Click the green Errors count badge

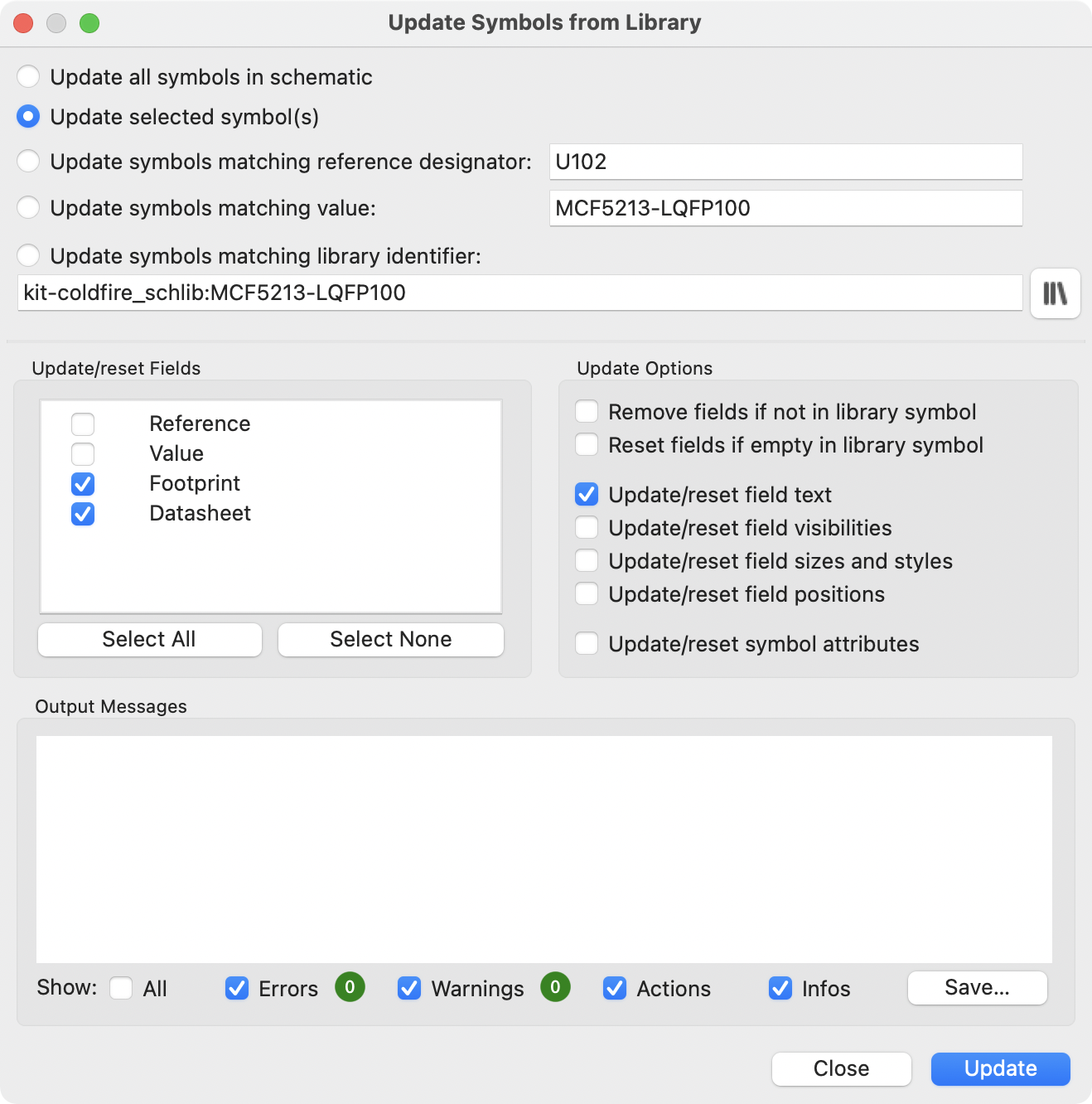pyautogui.click(x=349, y=988)
